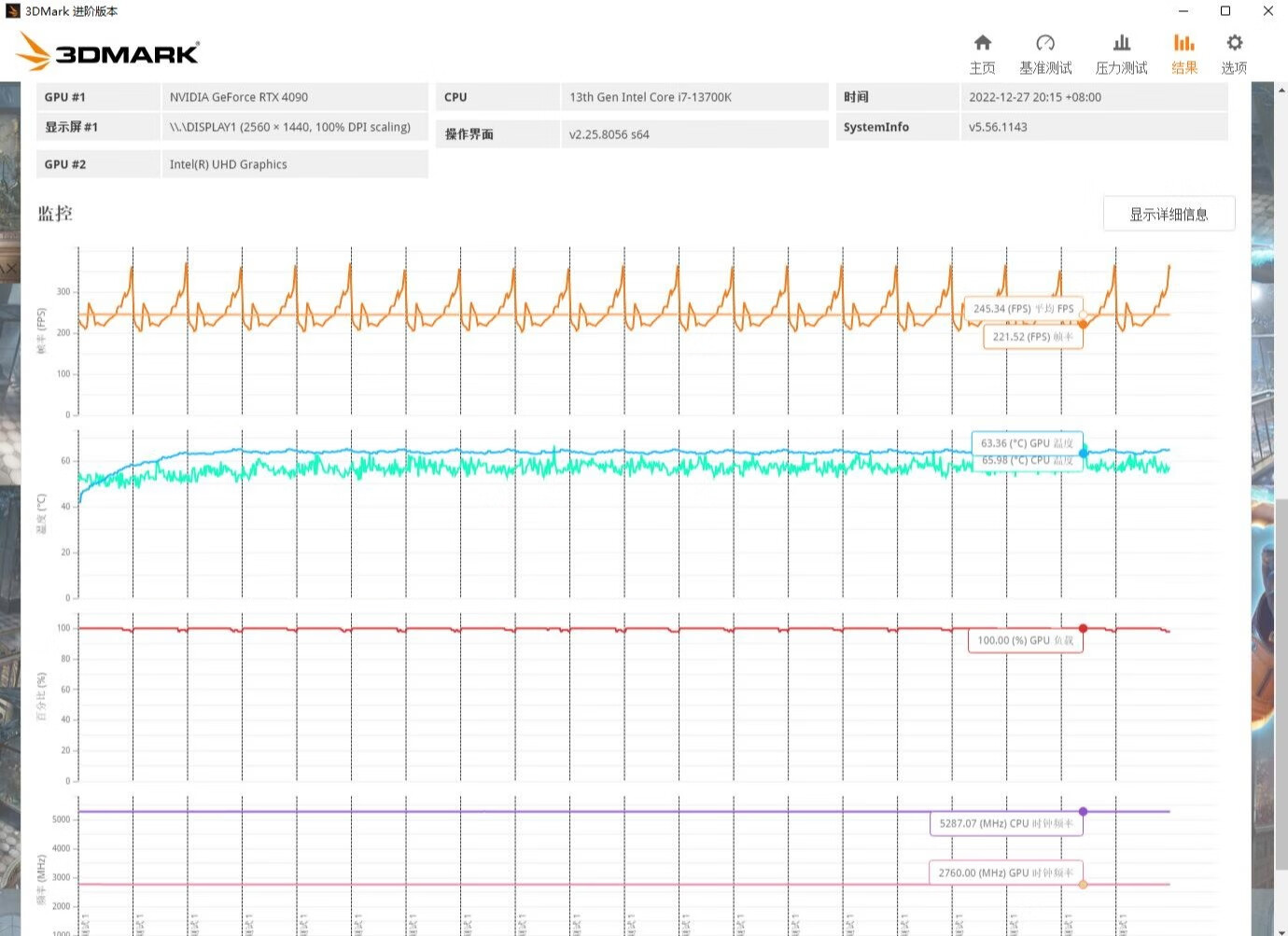Viewport: 1288px width, 936px height.
Task: Minimize the 3DMark window
Action: 1183,11
